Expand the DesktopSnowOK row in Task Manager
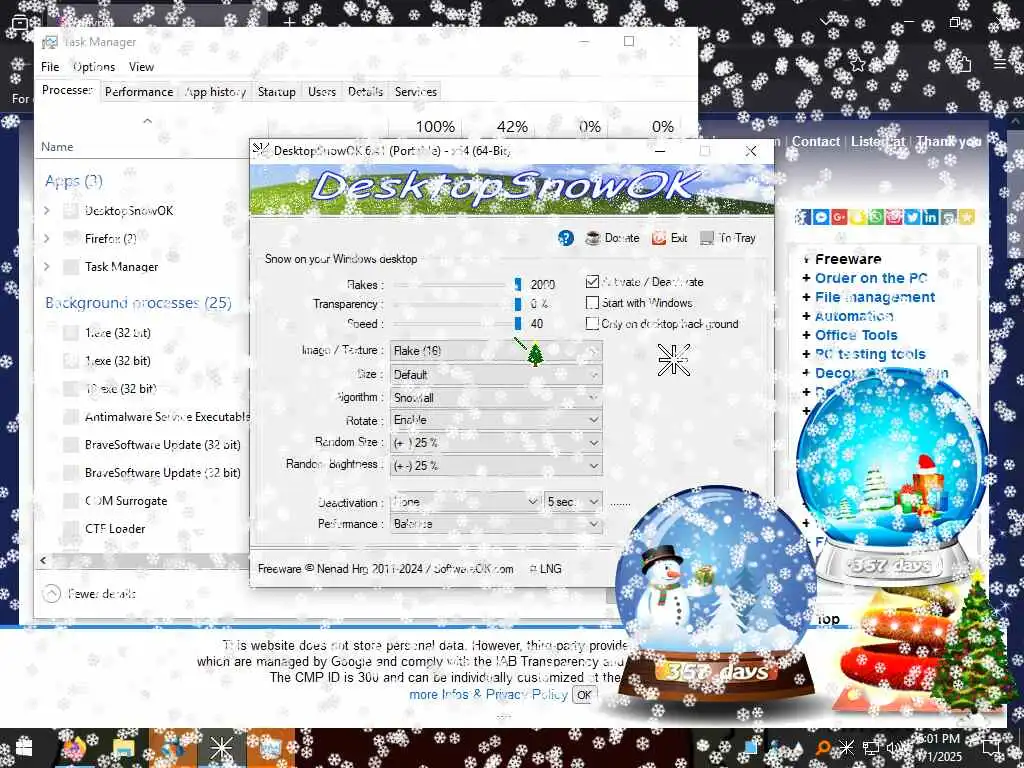The image size is (1024, 768). click(46, 210)
